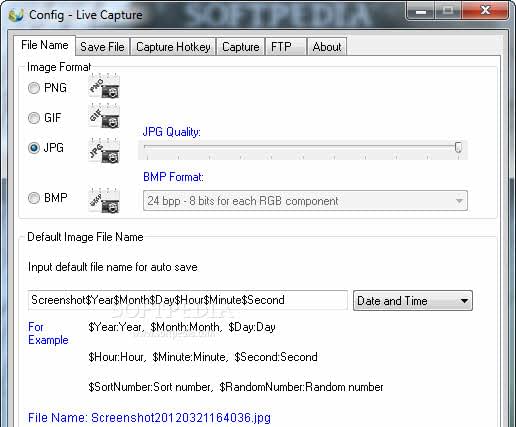Click the JPG camera format icon
This screenshot has width=516, height=427.
pyautogui.click(x=104, y=150)
